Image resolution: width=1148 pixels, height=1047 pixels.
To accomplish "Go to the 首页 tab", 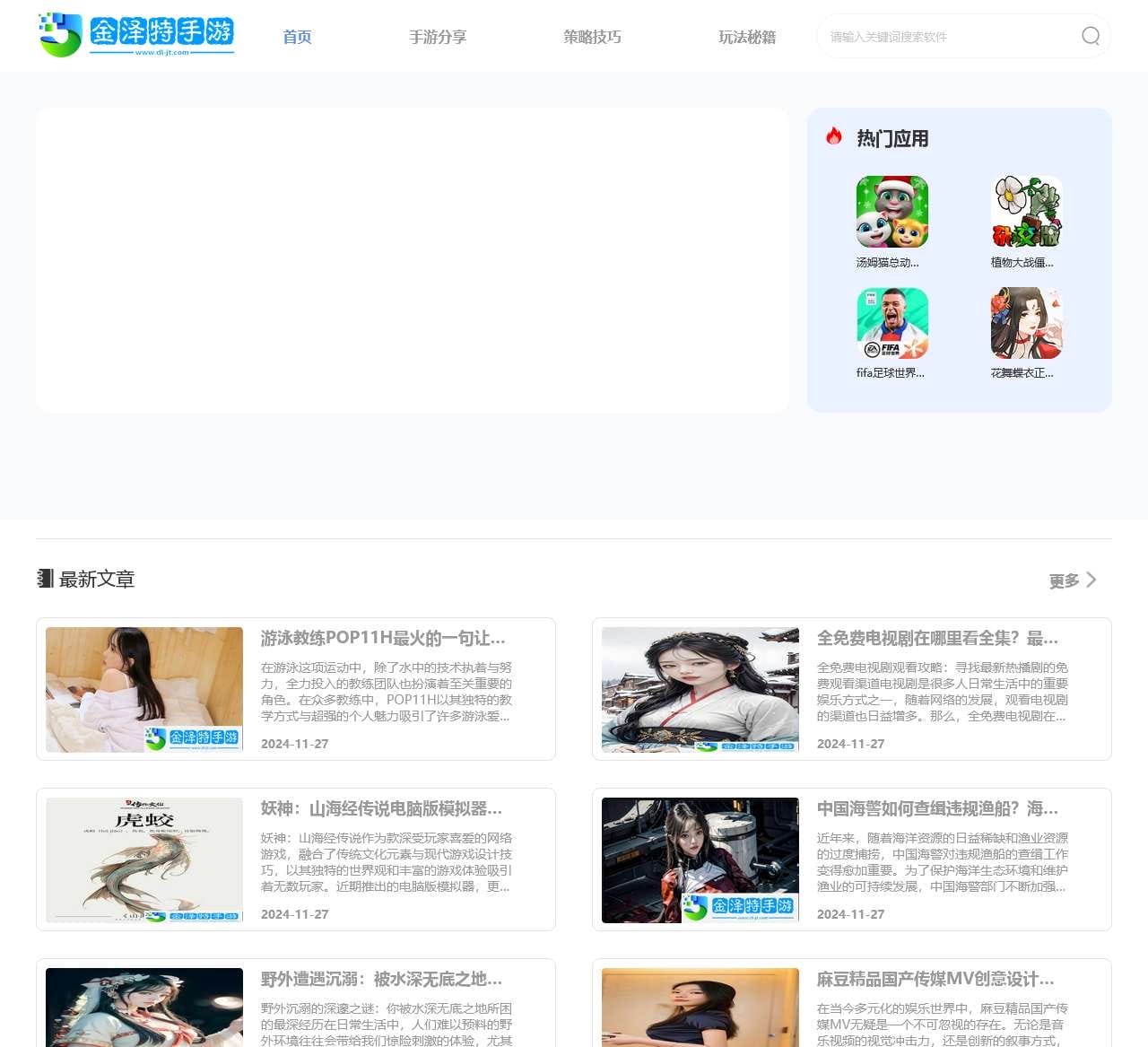I will coord(297,37).
